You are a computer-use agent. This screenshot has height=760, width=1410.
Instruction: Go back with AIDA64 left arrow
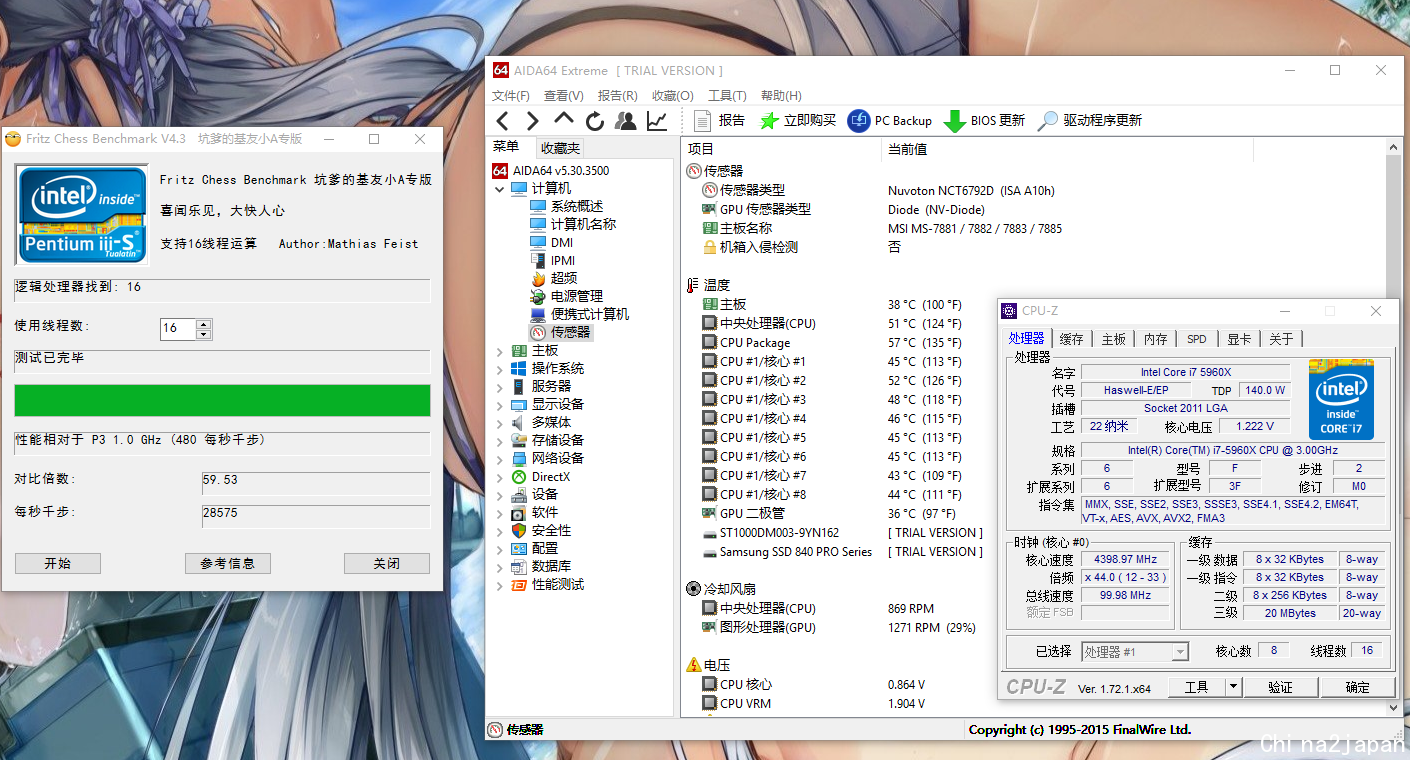[x=503, y=121]
